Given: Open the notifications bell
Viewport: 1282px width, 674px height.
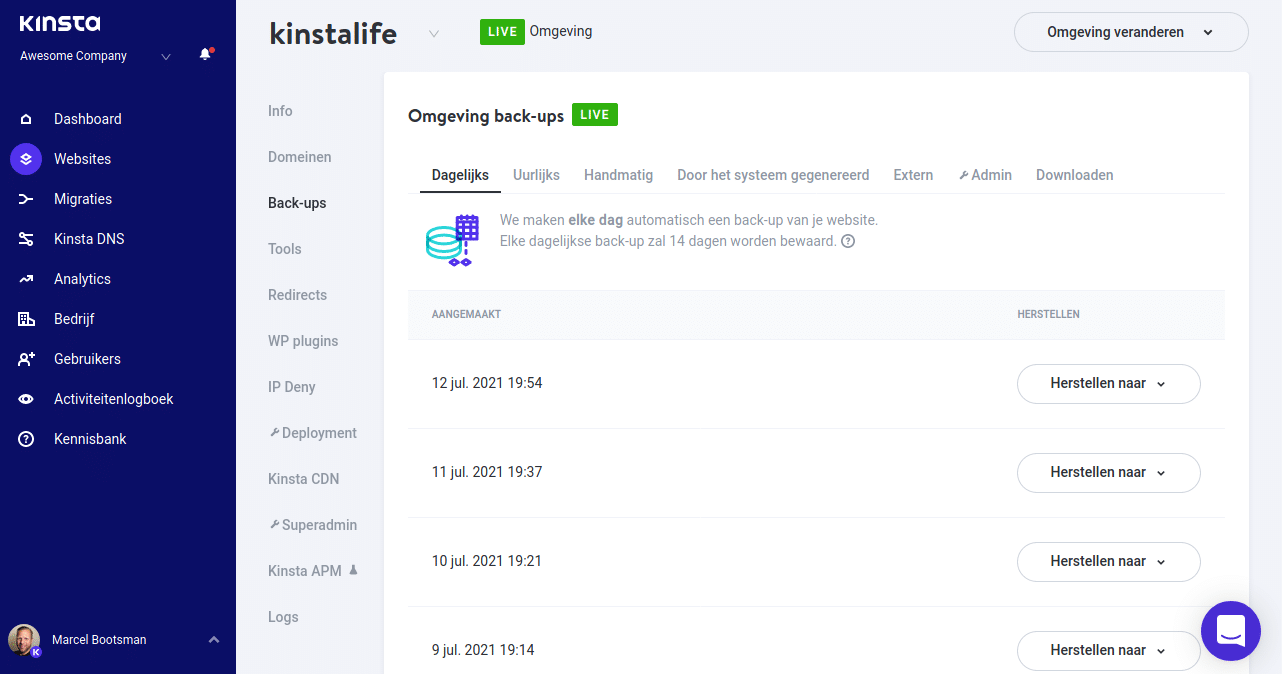Looking at the screenshot, I should pos(206,55).
